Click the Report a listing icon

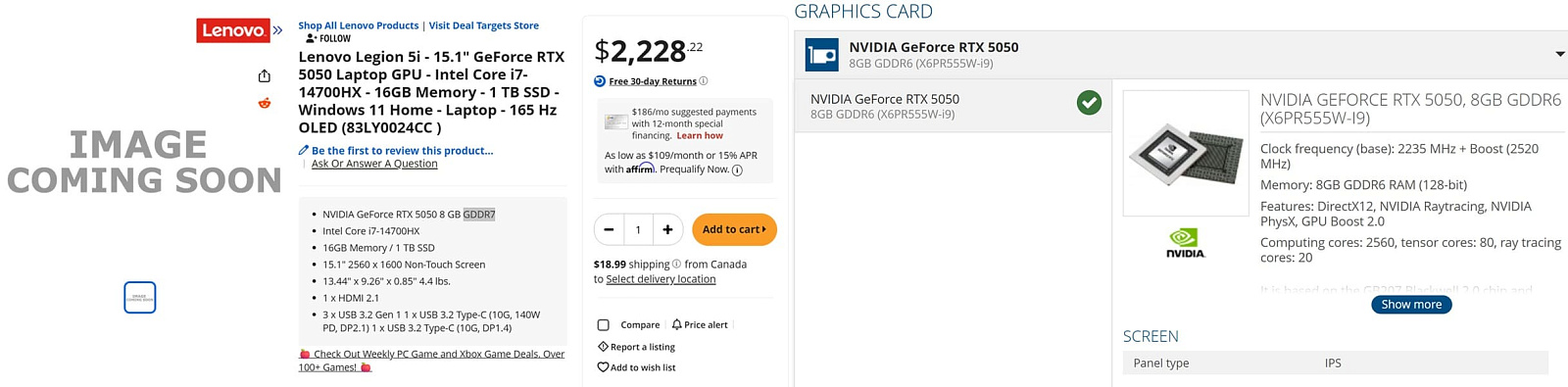click(x=603, y=347)
